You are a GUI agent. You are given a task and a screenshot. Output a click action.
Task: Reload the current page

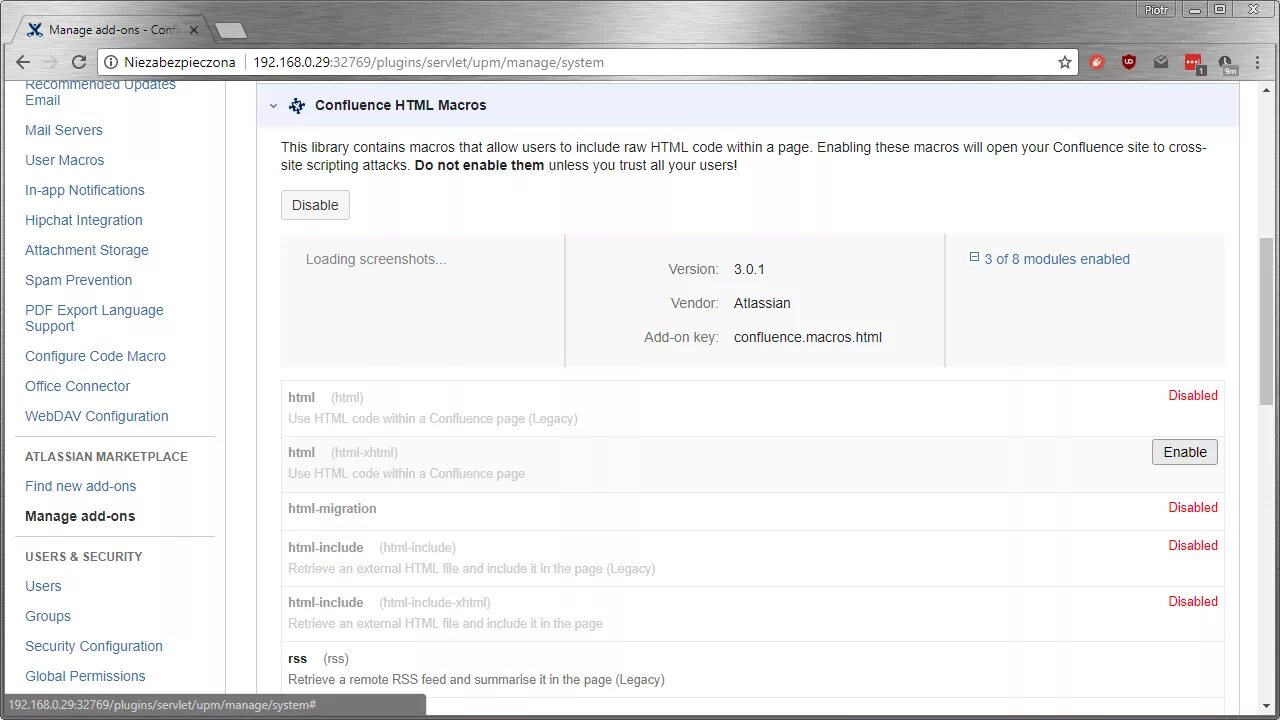click(81, 62)
